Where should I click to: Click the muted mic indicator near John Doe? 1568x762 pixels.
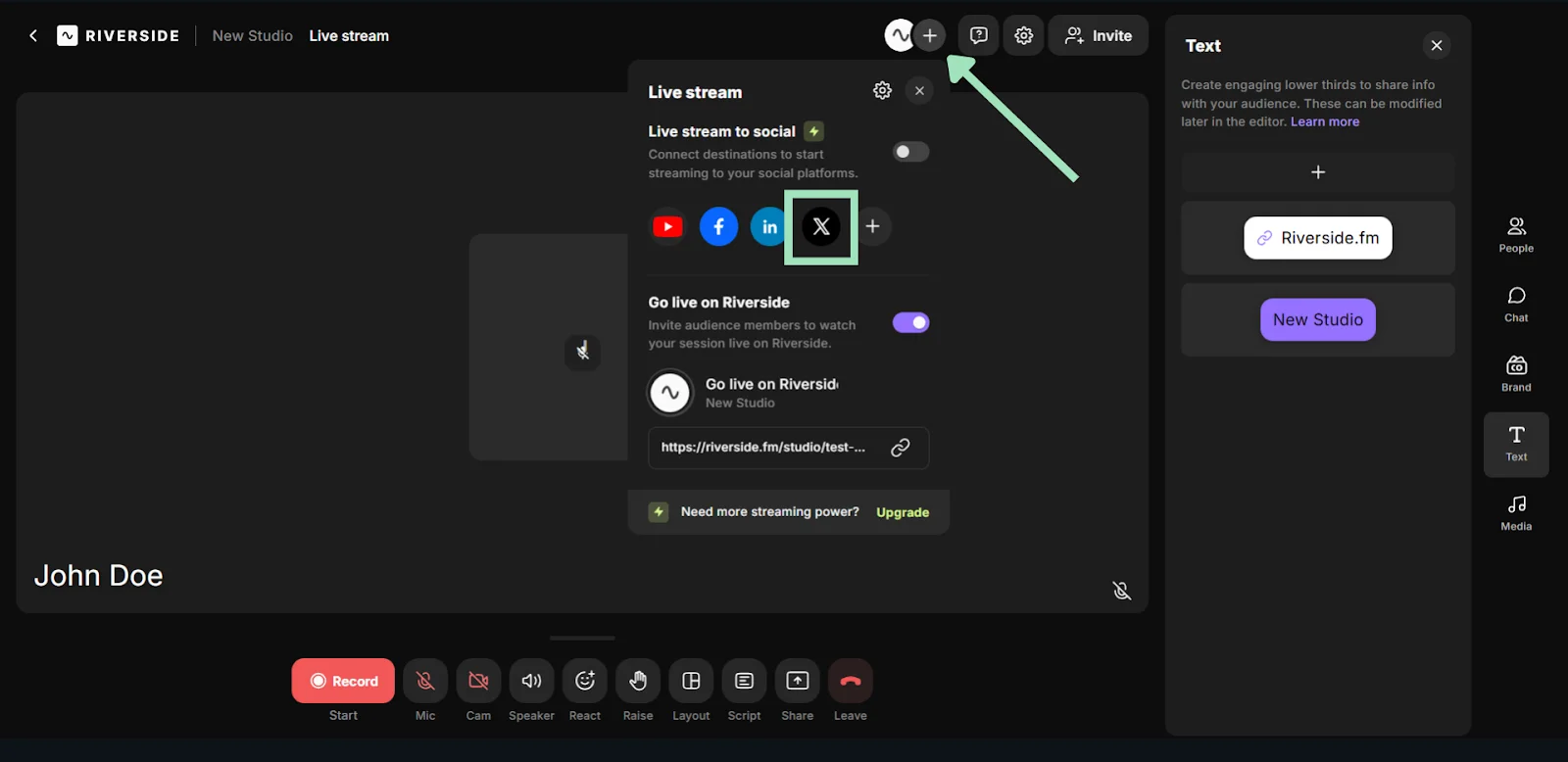point(1121,591)
